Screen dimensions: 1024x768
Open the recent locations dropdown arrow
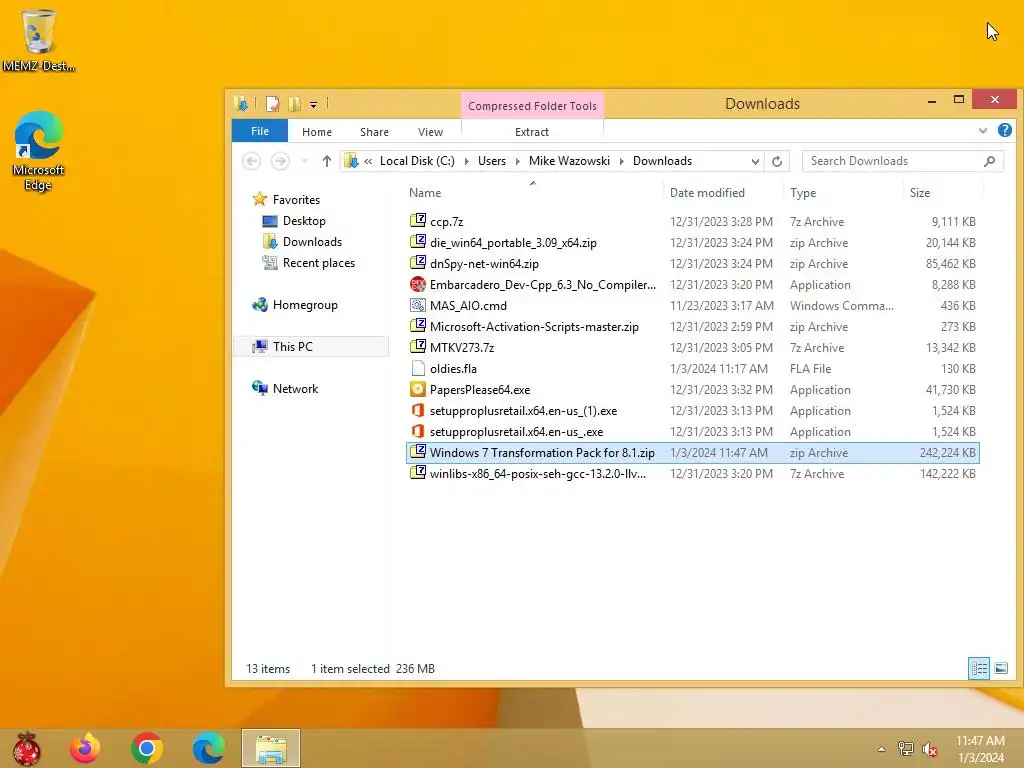(304, 161)
